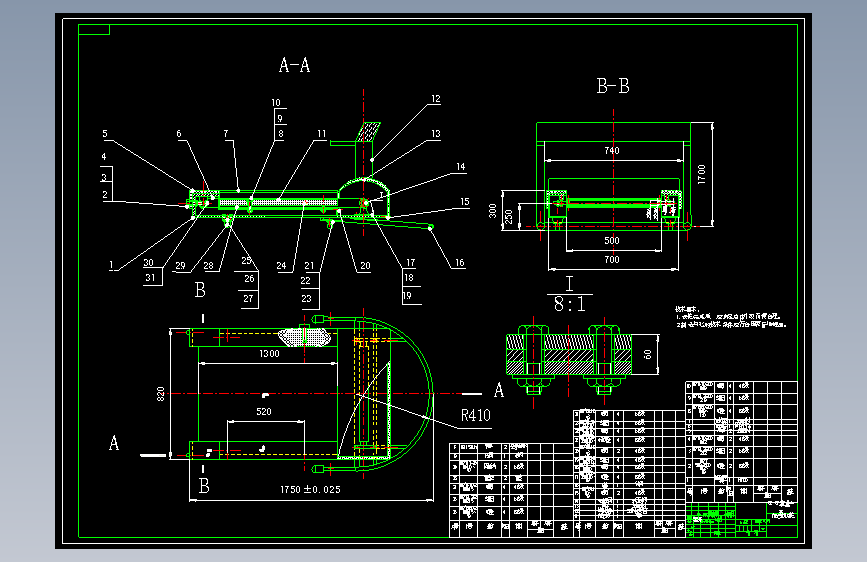Select the 1300 dimension in plan view

[x=269, y=354]
